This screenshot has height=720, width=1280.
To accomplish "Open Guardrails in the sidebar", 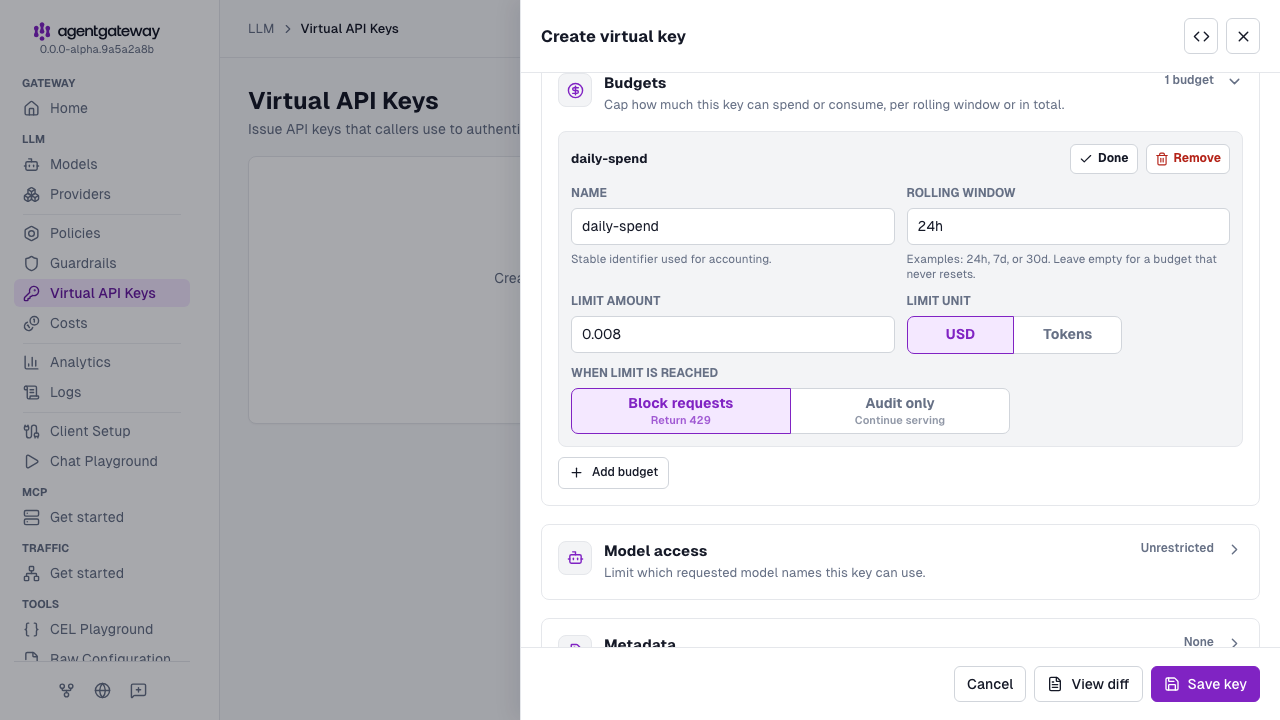I will click(x=101, y=263).
